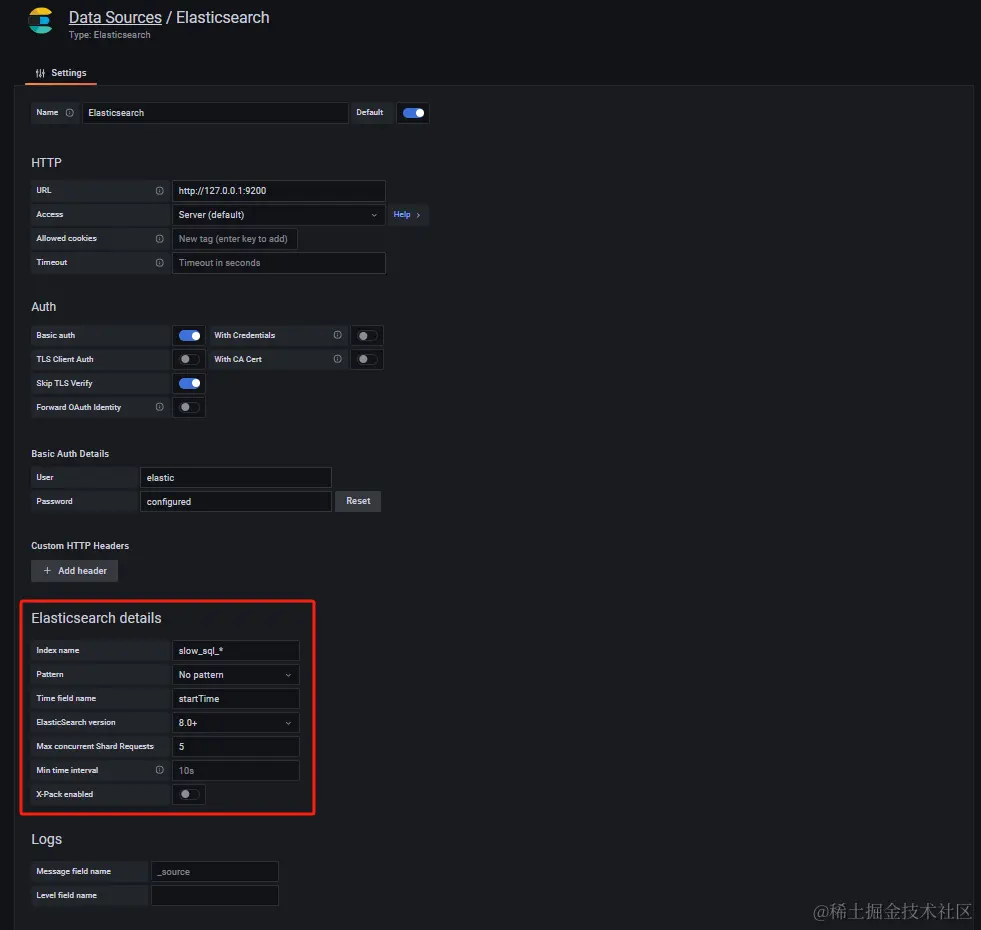981x930 pixels.
Task: Open the Access dropdown showing Server (default)
Action: tap(278, 215)
